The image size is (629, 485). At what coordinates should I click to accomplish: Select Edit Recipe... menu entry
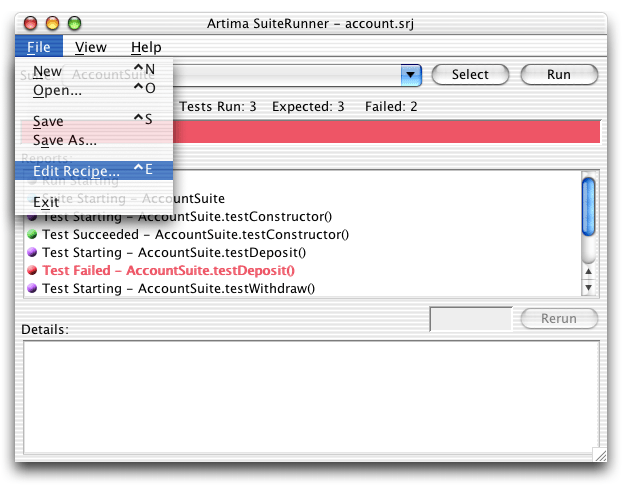[x=94, y=170]
